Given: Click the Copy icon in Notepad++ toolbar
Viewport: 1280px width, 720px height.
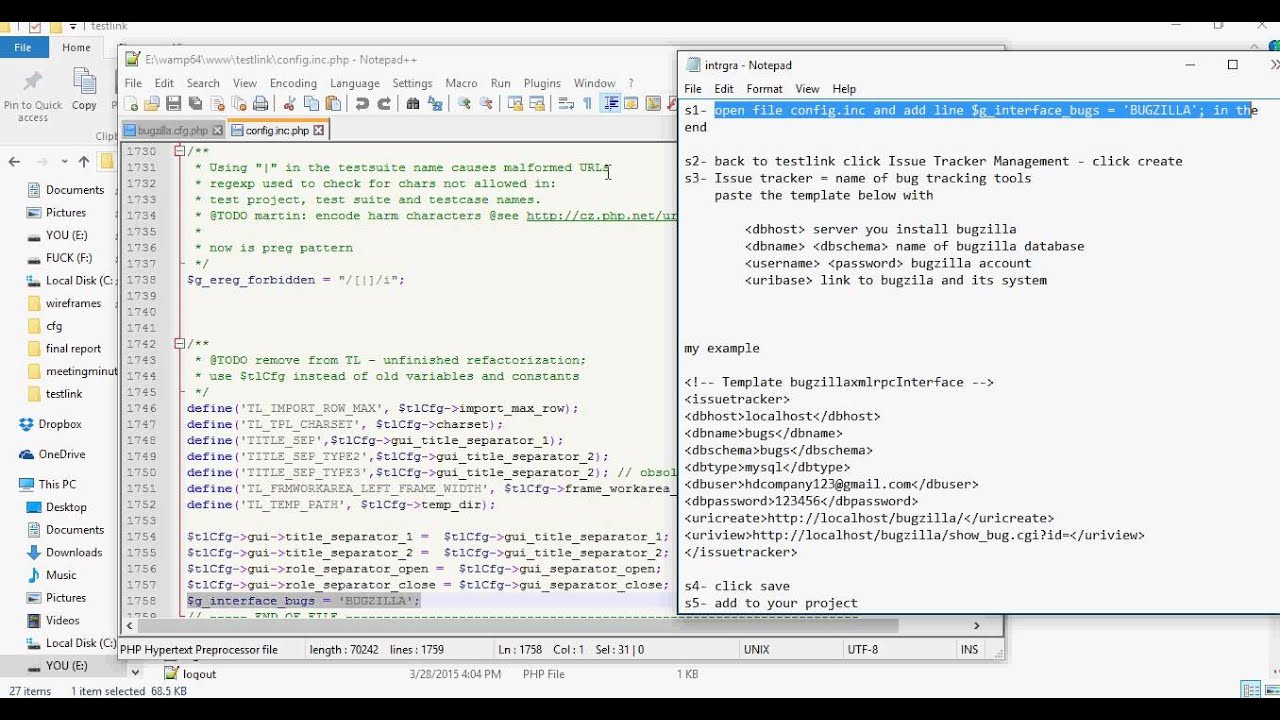Looking at the screenshot, I should [x=311, y=103].
